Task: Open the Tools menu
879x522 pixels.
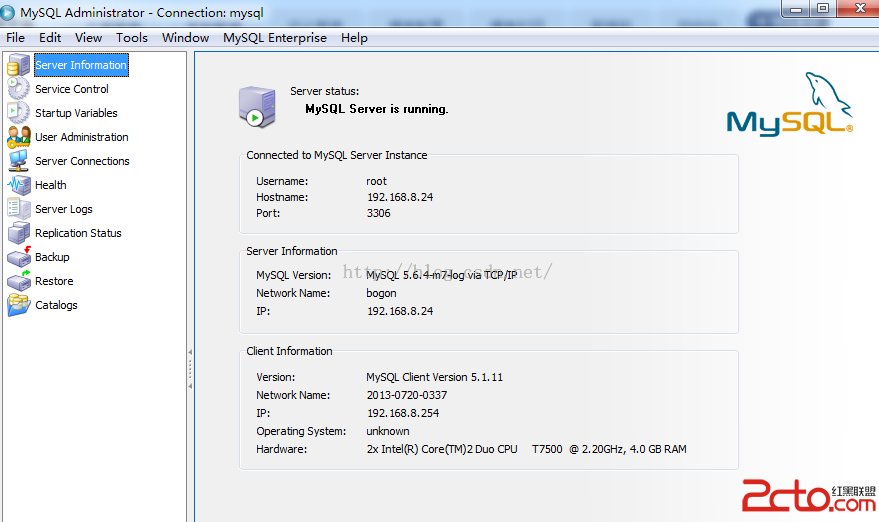Action: [132, 38]
